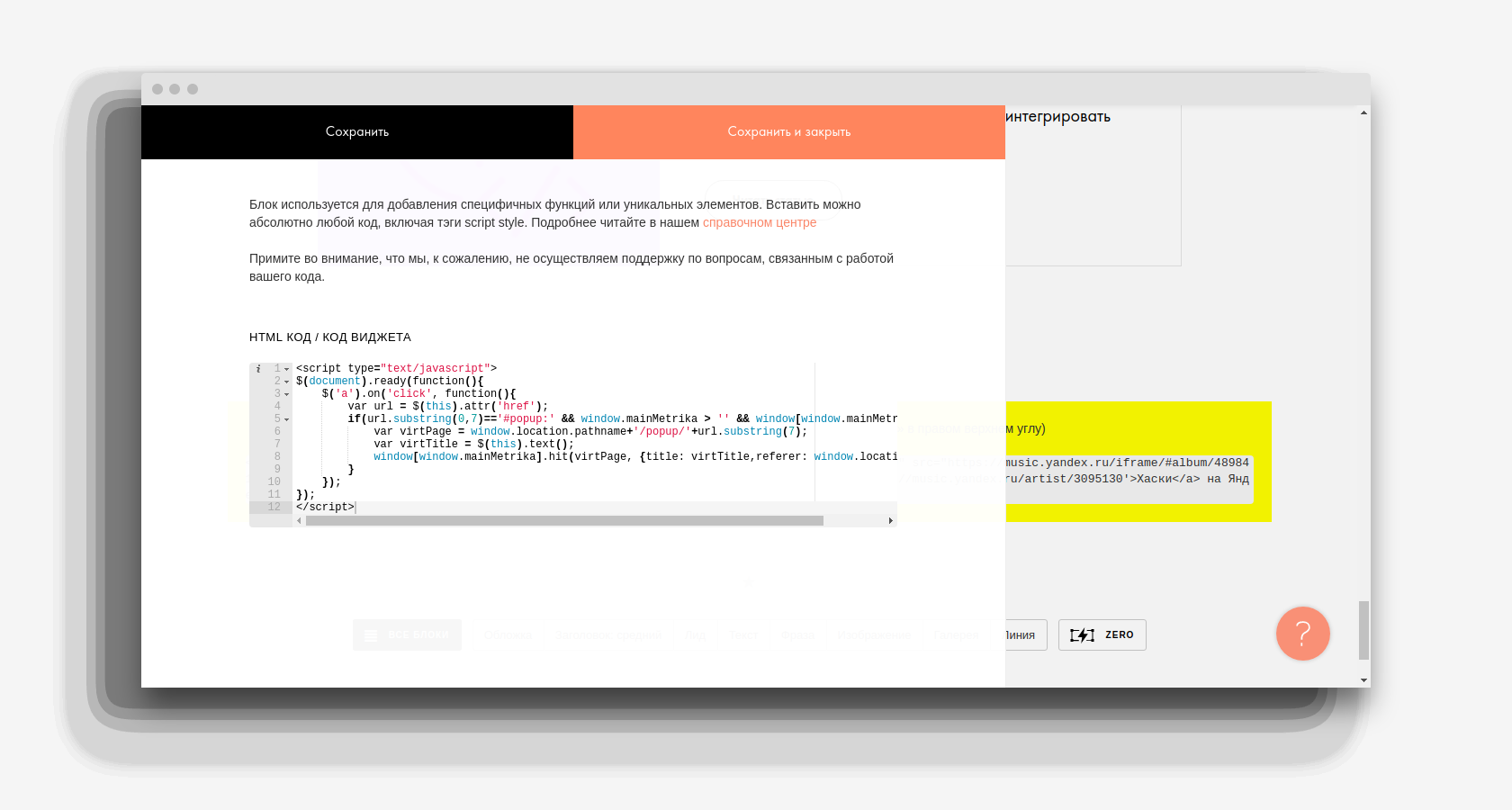Collapse the fold arrow on line 1
1512x810 pixels.
tap(287, 369)
